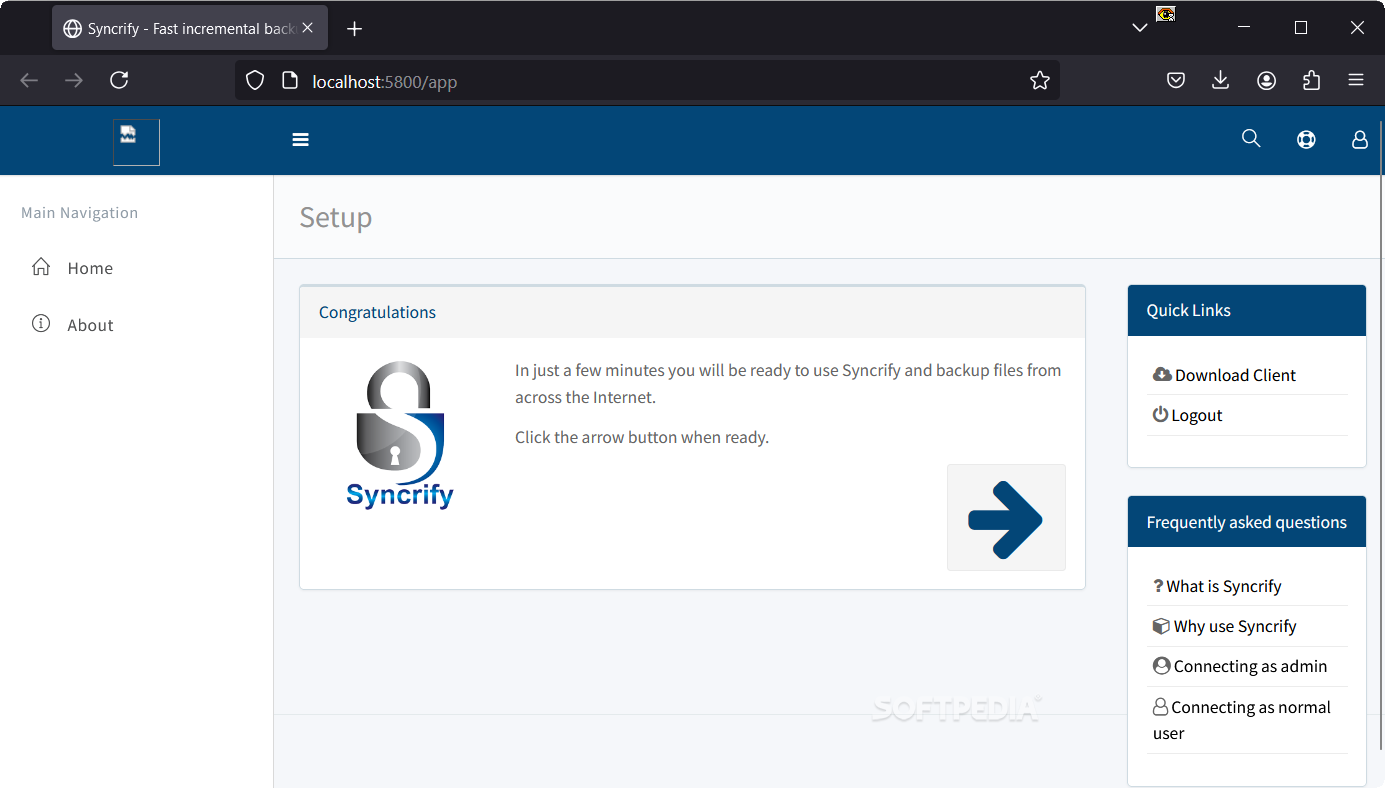Image resolution: width=1385 pixels, height=788 pixels.
Task: Open the user profile icon in the header
Action: click(x=1360, y=140)
